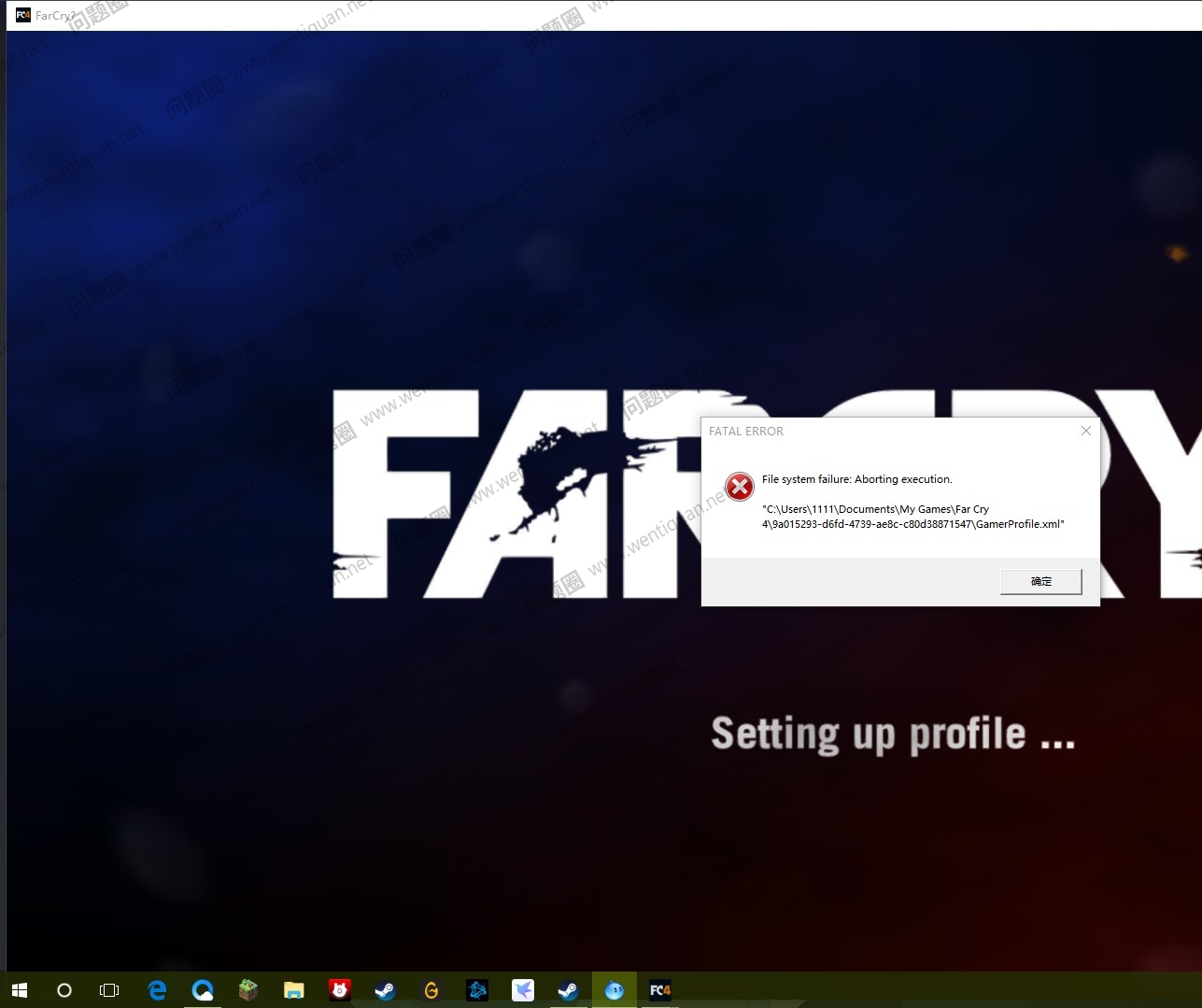Click the FarCry window title bar icon
This screenshot has width=1202, height=1008.
pos(23,15)
